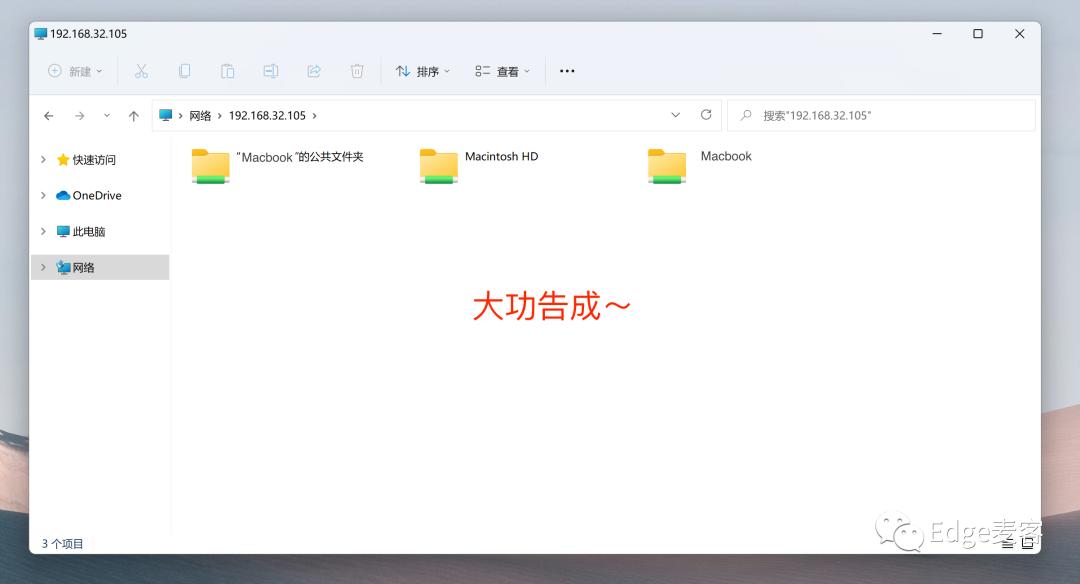This screenshot has width=1080, height=584.
Task: Click the refresh icon in the address bar
Action: (707, 115)
